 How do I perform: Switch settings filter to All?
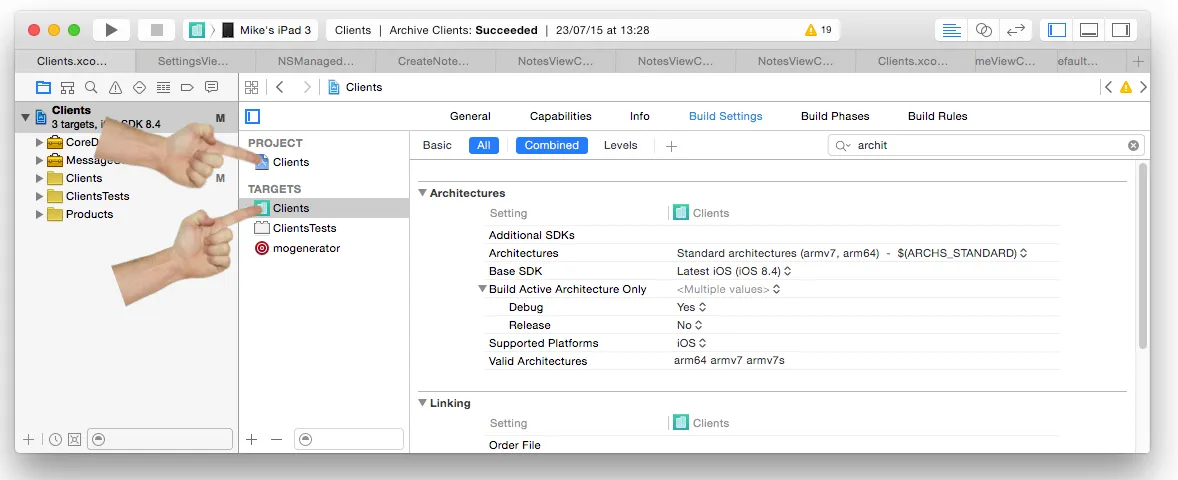[484, 146]
